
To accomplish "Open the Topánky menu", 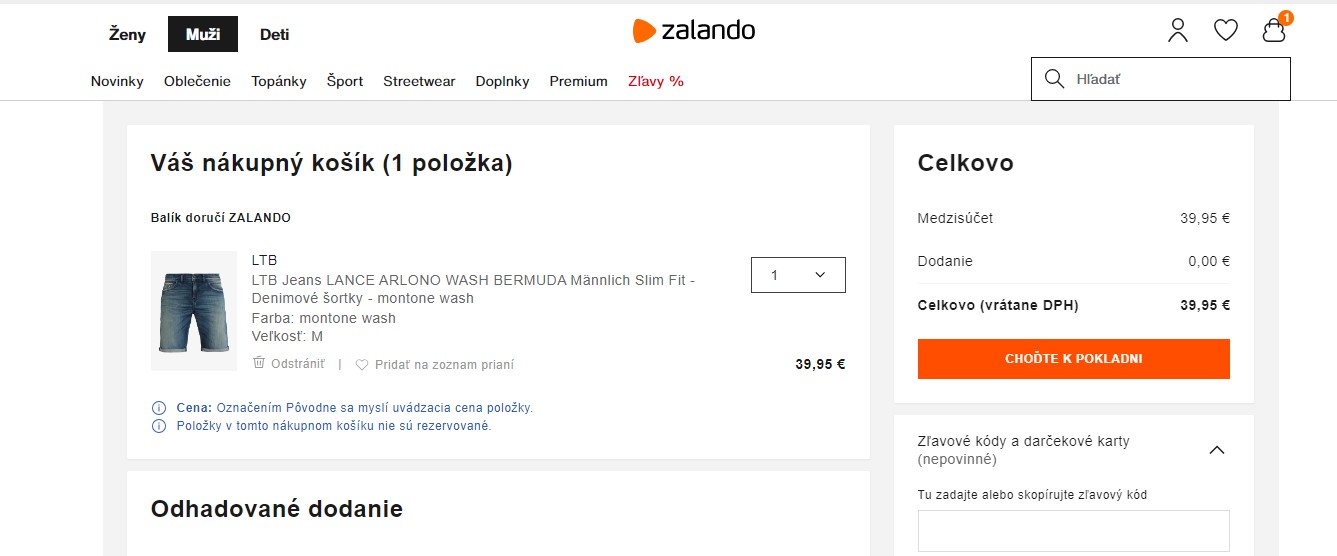I will (279, 81).
